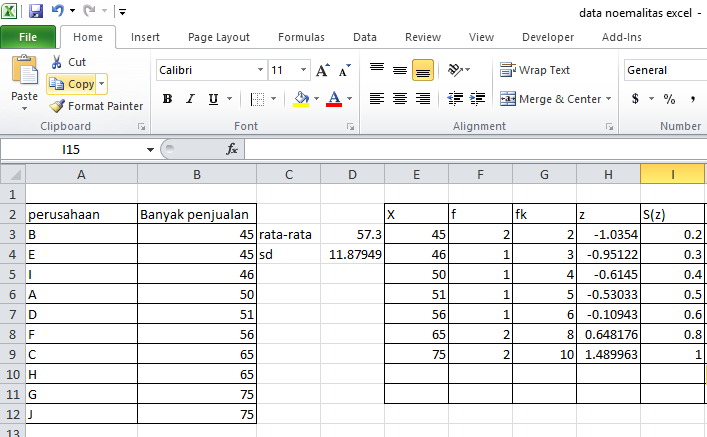Apply Percent Style icon

click(x=669, y=99)
